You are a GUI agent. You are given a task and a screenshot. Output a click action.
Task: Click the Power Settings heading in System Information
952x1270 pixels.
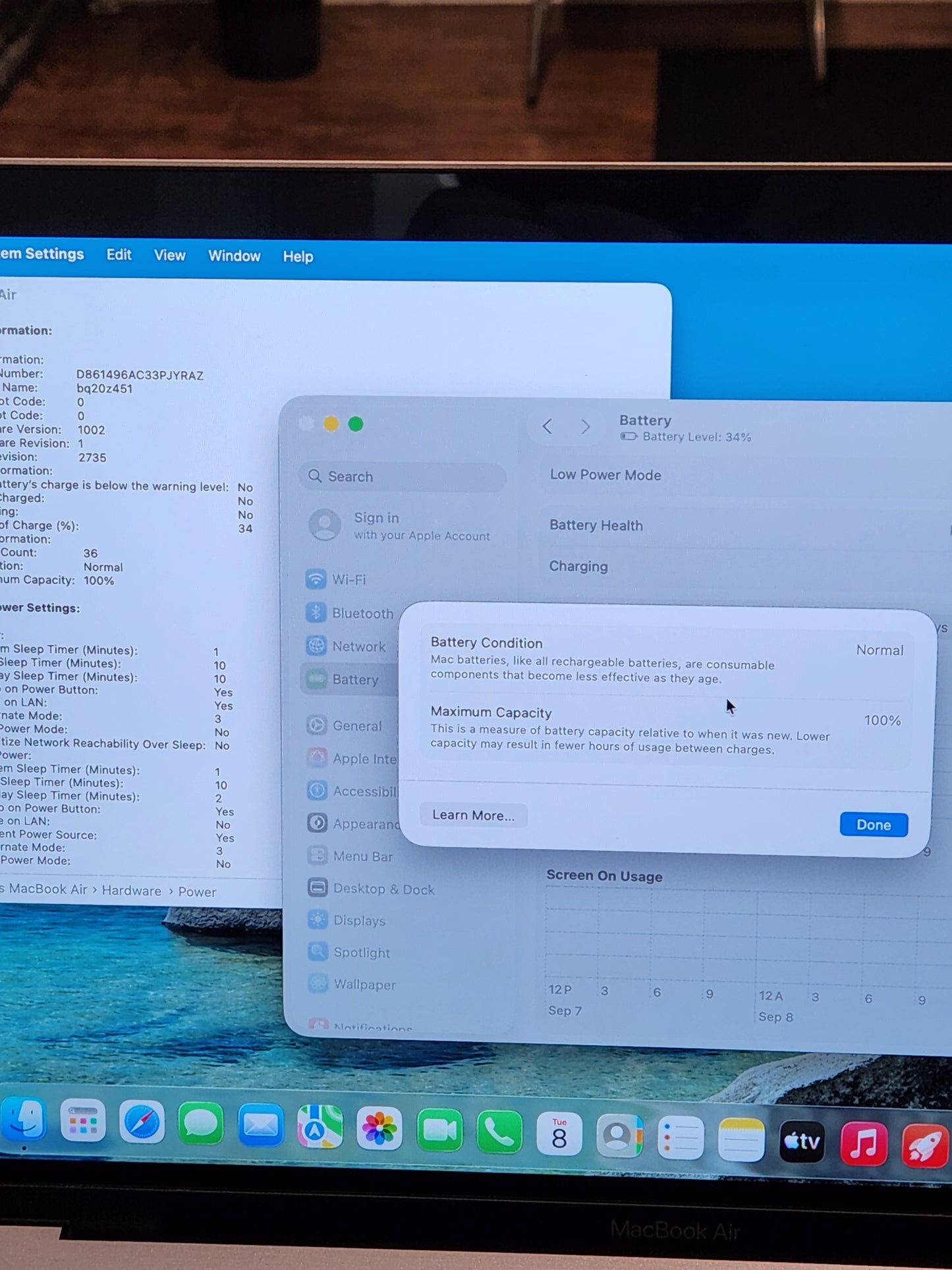tap(40, 608)
